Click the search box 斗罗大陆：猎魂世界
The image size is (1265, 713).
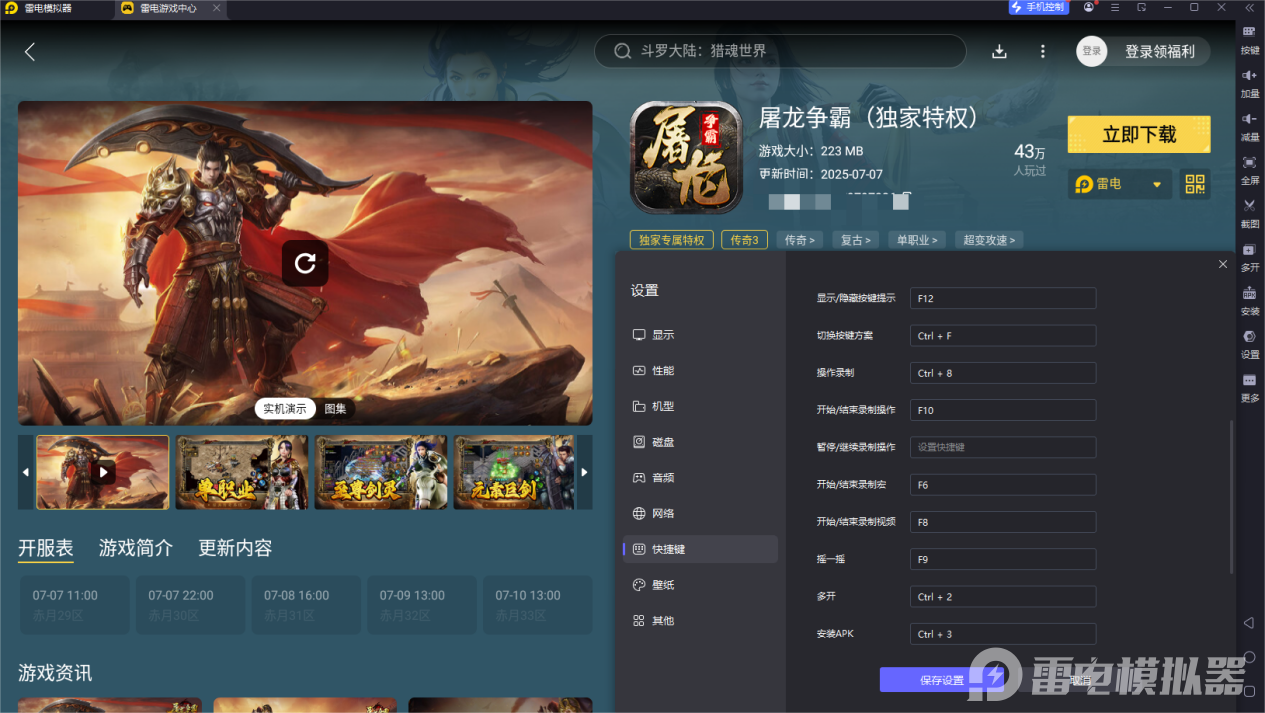(780, 51)
